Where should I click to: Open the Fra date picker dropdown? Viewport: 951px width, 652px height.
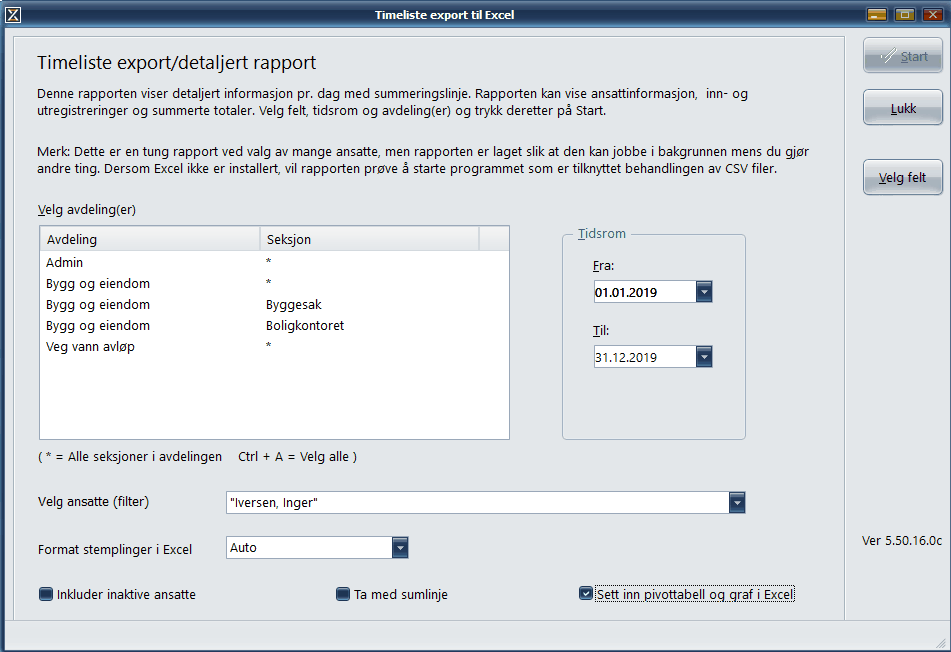[704, 292]
